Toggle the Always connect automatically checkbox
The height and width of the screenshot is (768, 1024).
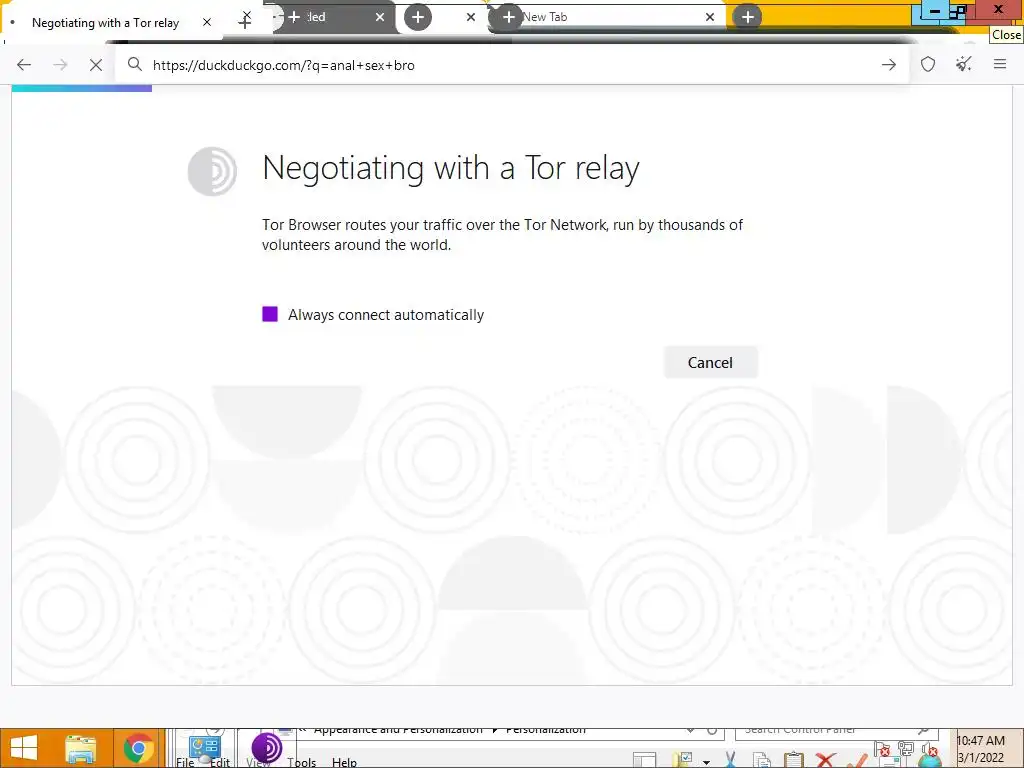(270, 314)
